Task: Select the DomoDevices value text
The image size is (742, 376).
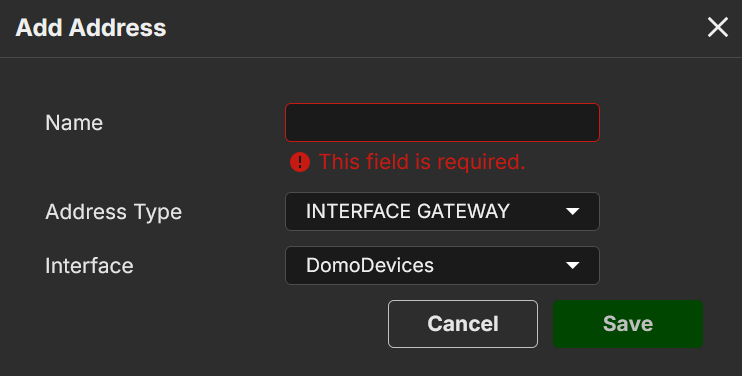Action: [x=370, y=265]
